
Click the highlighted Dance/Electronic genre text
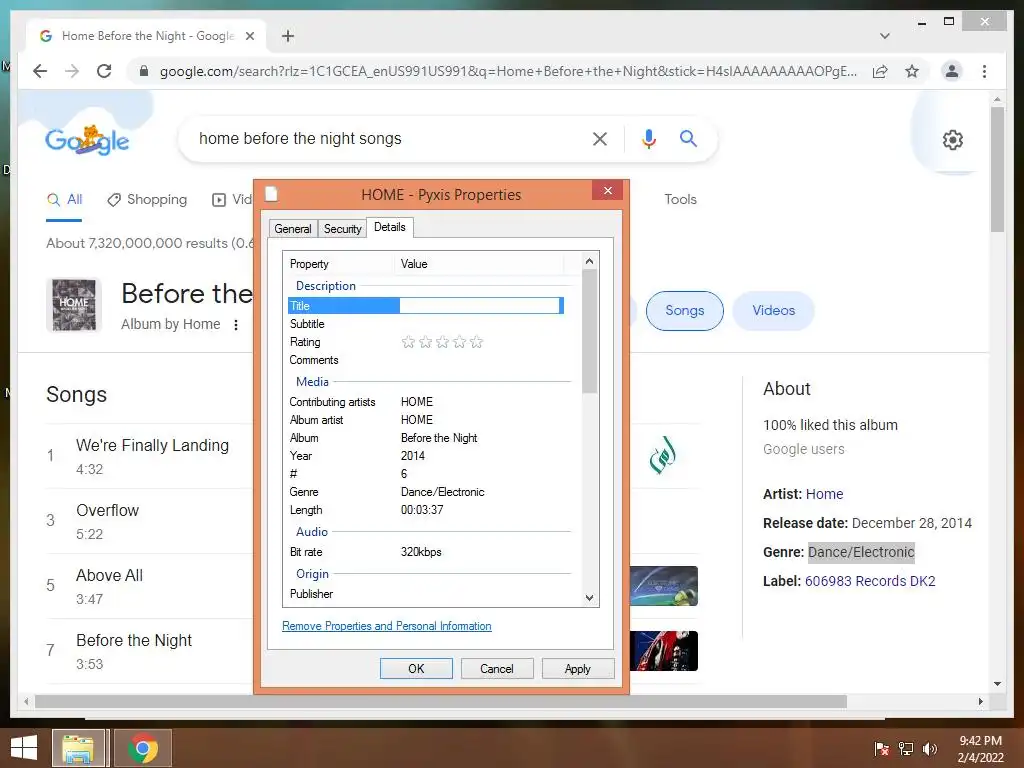tap(861, 552)
